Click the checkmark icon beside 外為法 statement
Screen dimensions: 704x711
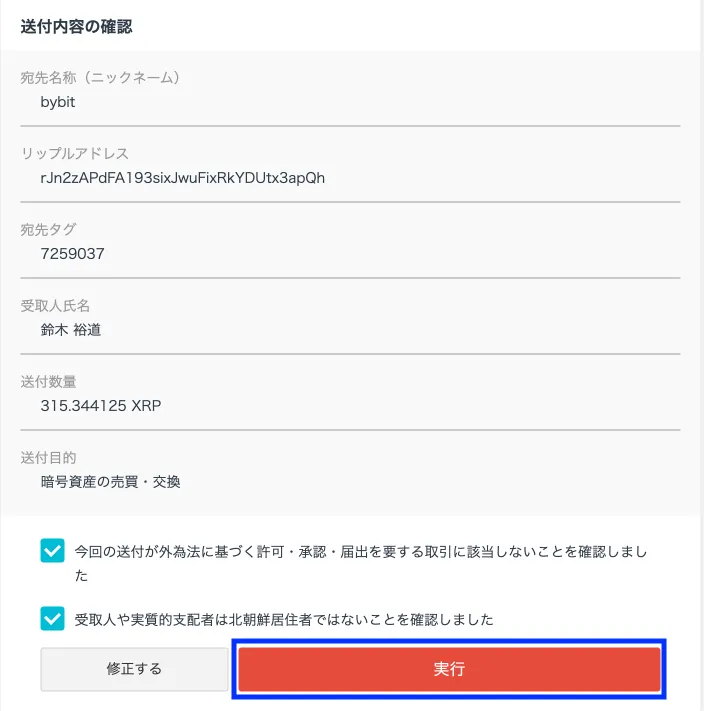click(x=52, y=550)
